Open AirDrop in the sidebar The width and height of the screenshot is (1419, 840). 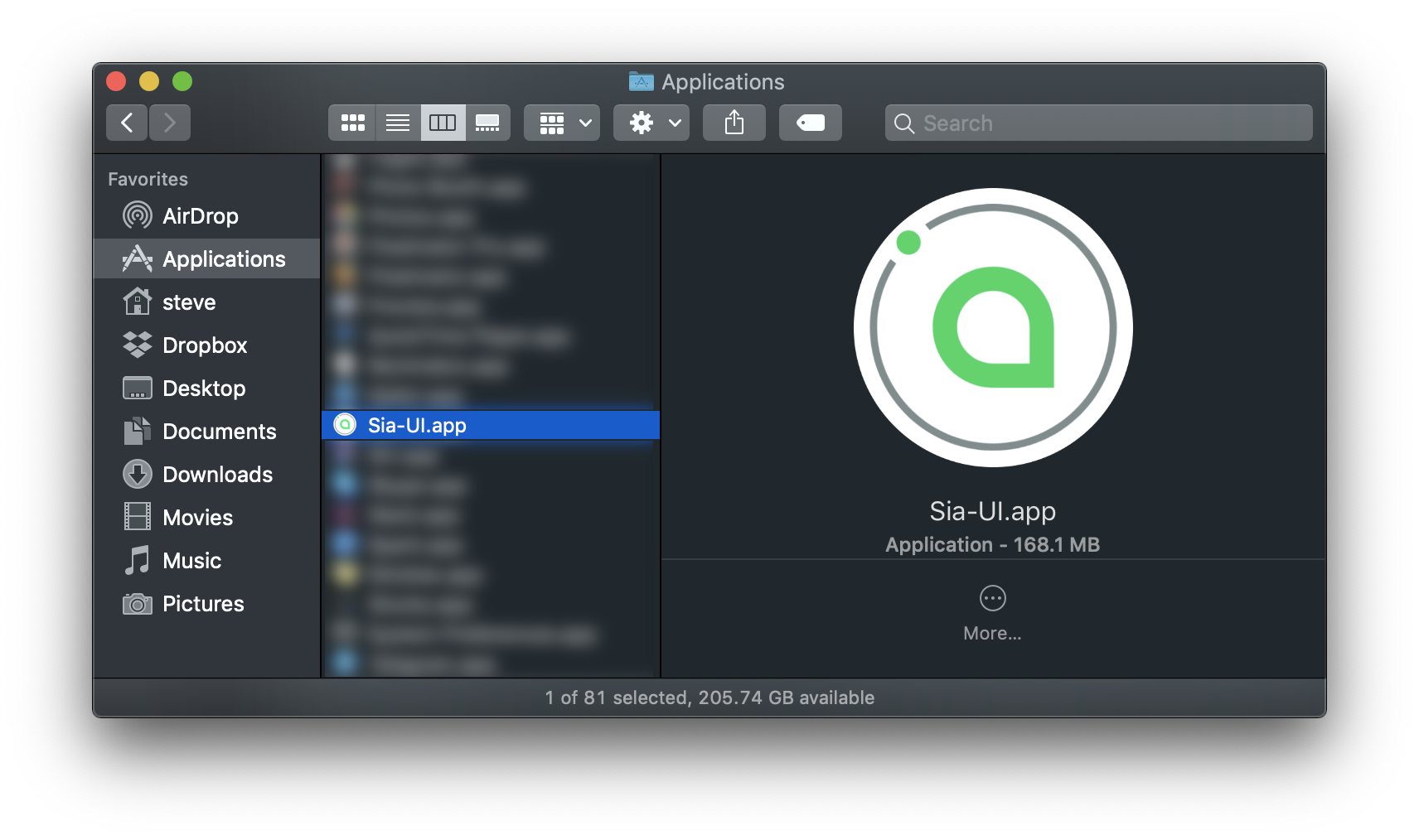206,216
